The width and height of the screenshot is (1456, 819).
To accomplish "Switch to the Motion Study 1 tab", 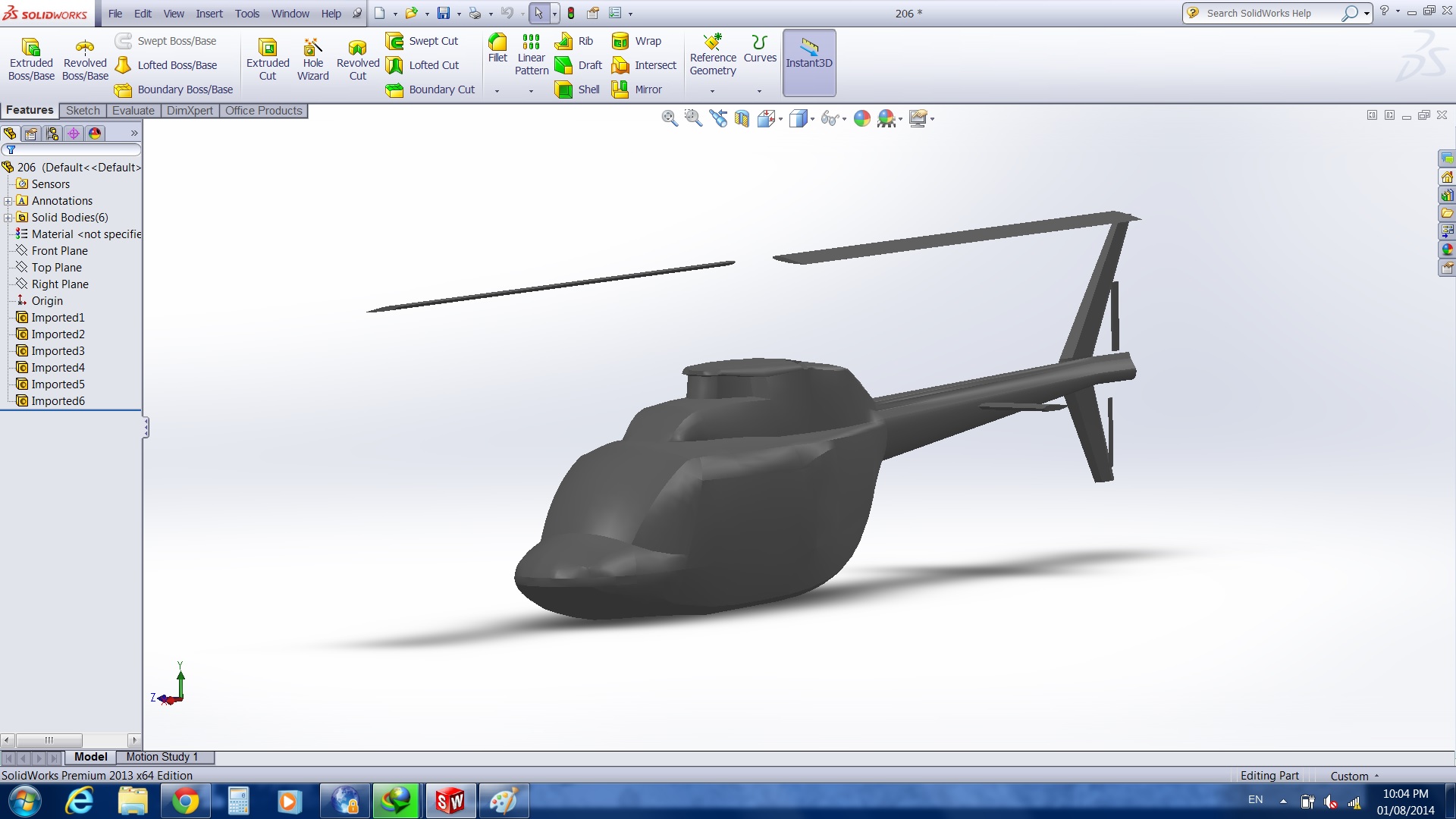I will click(162, 757).
